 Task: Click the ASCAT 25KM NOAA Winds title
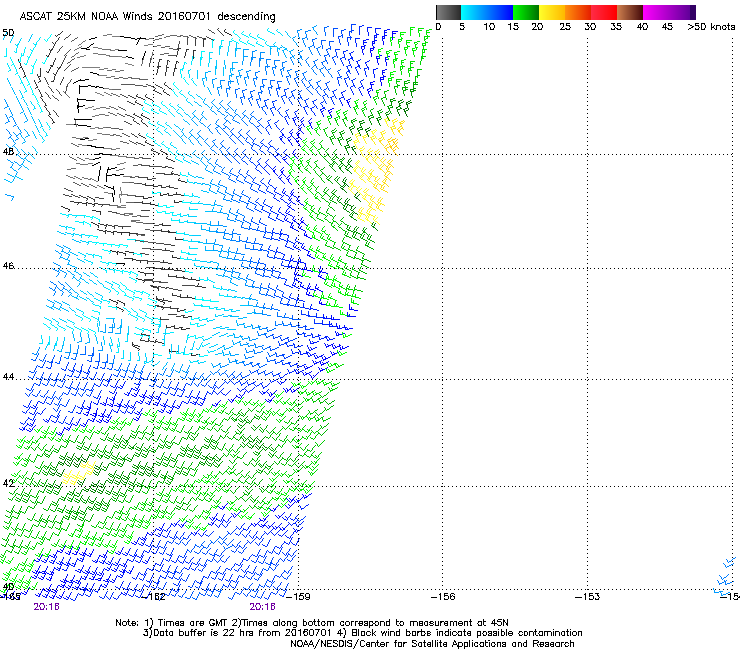pos(147,16)
